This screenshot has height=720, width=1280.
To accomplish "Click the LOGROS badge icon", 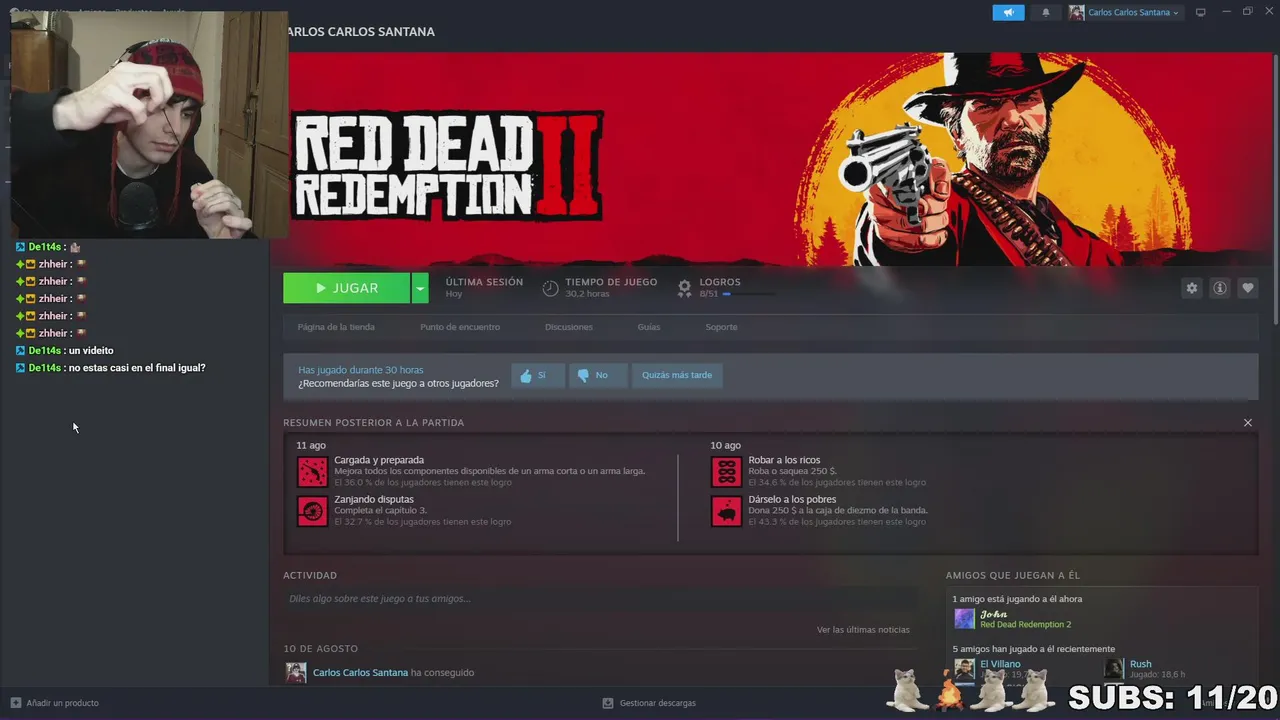I will tap(684, 288).
